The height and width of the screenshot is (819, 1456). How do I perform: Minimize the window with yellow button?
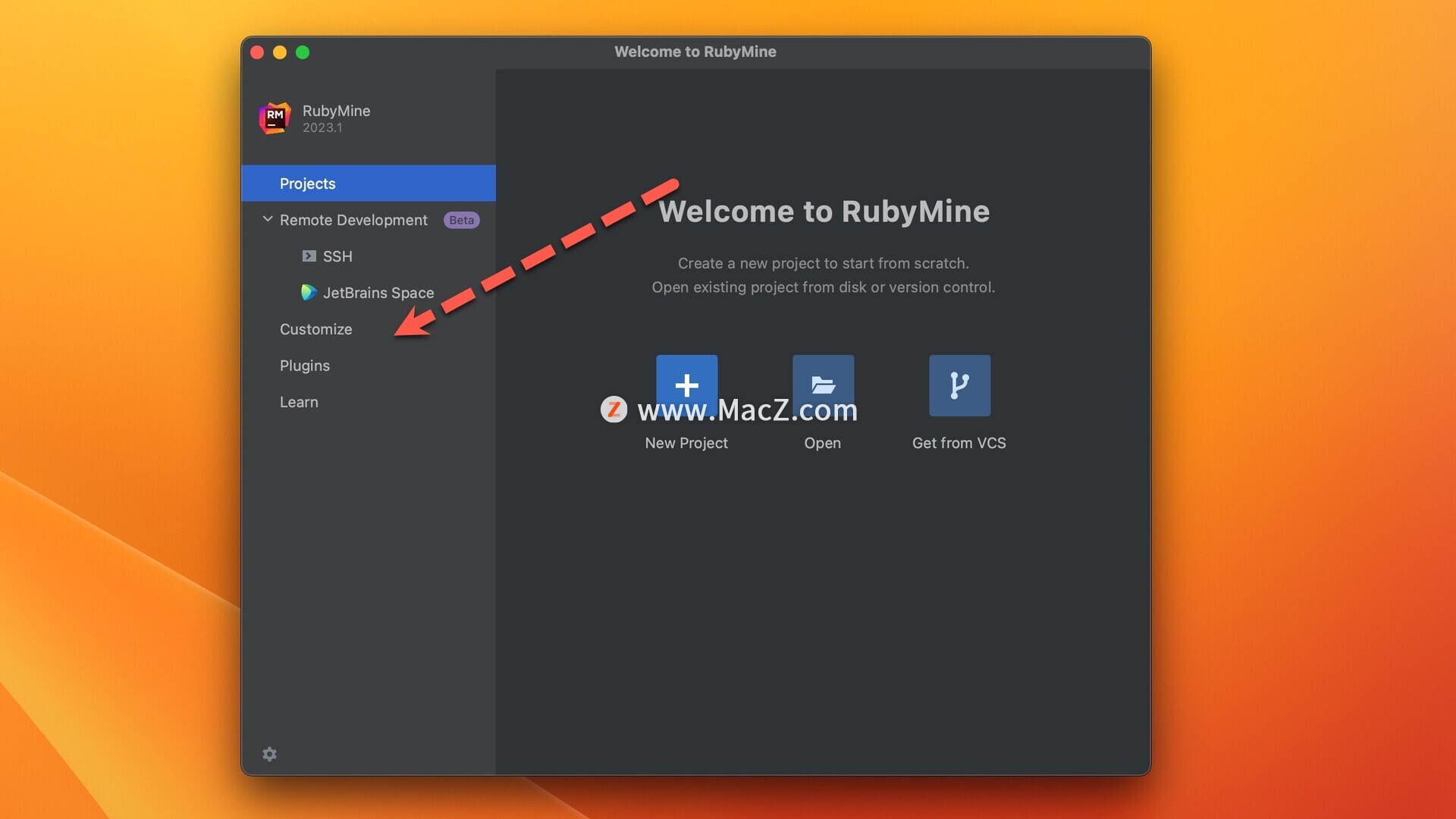pyautogui.click(x=280, y=52)
